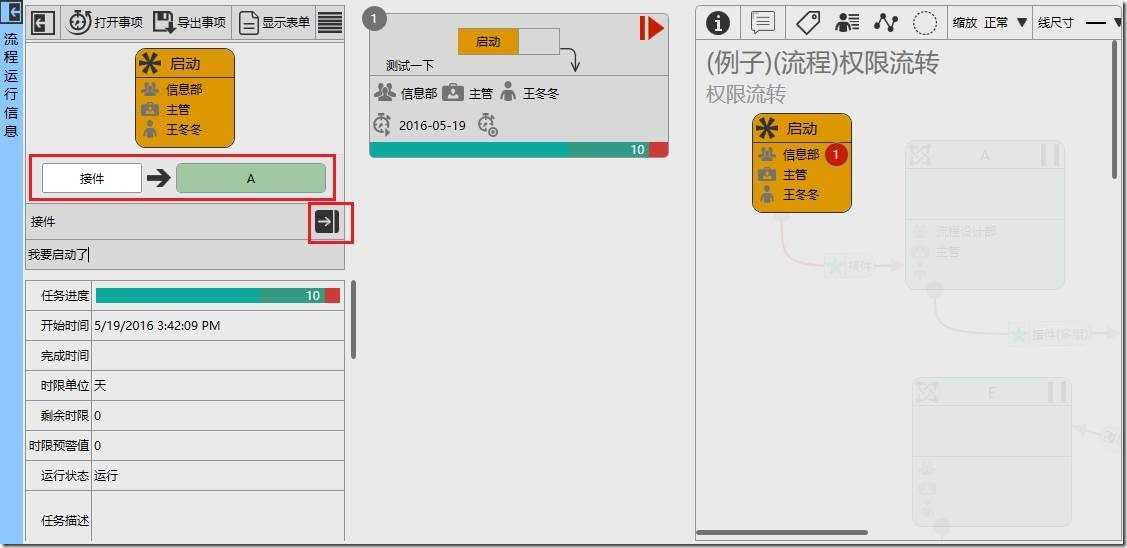
Task: Click the submit arrow icon beside 接件
Action: tap(327, 222)
